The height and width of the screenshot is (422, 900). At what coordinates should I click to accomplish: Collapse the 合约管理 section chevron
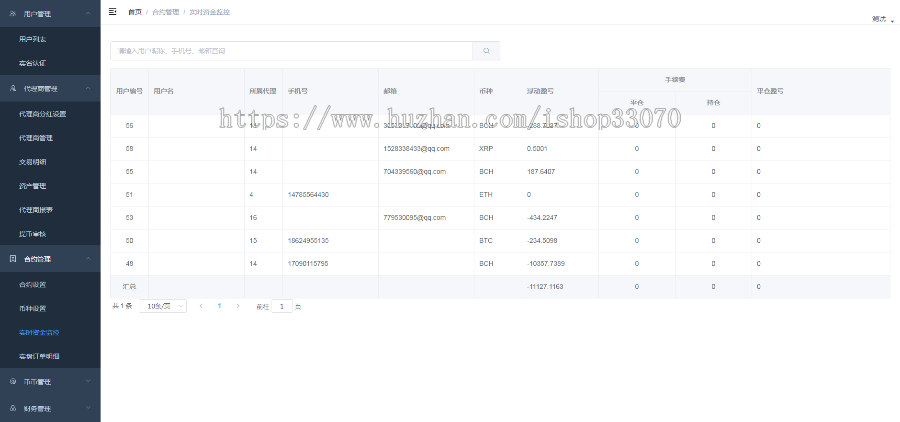(88, 259)
